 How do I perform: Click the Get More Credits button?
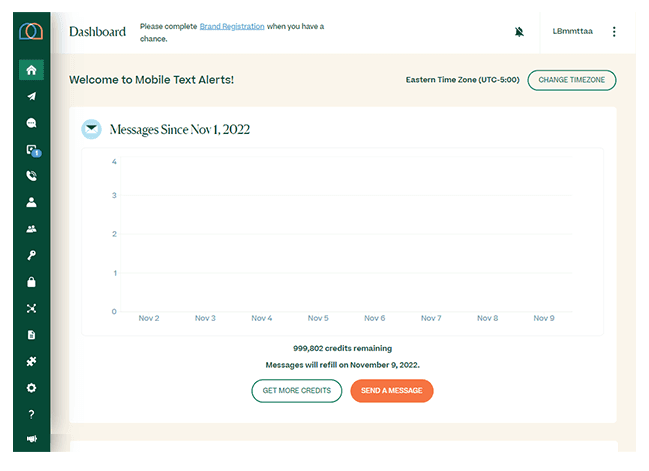click(296, 391)
